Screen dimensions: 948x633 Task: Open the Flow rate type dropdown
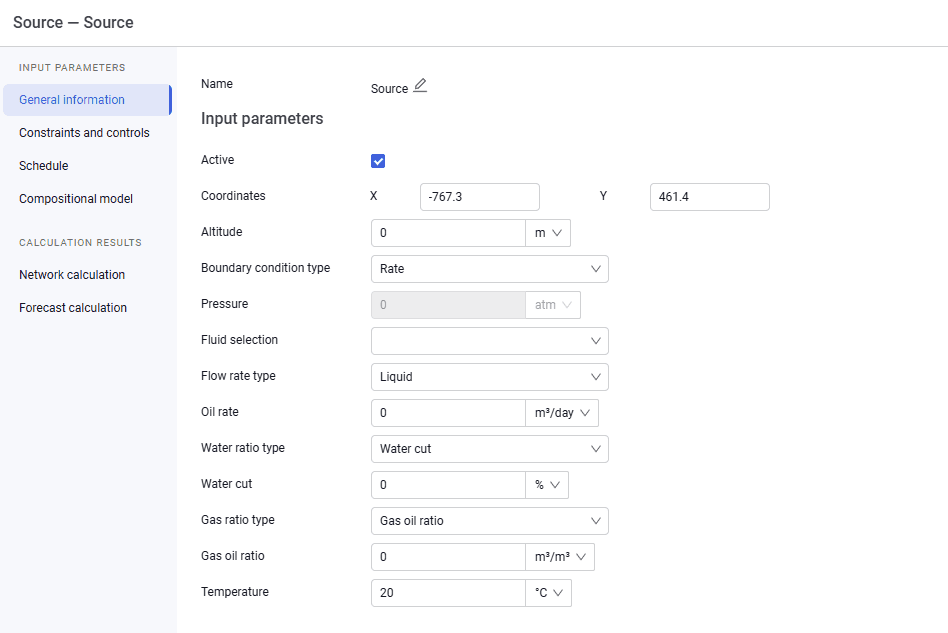pyautogui.click(x=490, y=377)
